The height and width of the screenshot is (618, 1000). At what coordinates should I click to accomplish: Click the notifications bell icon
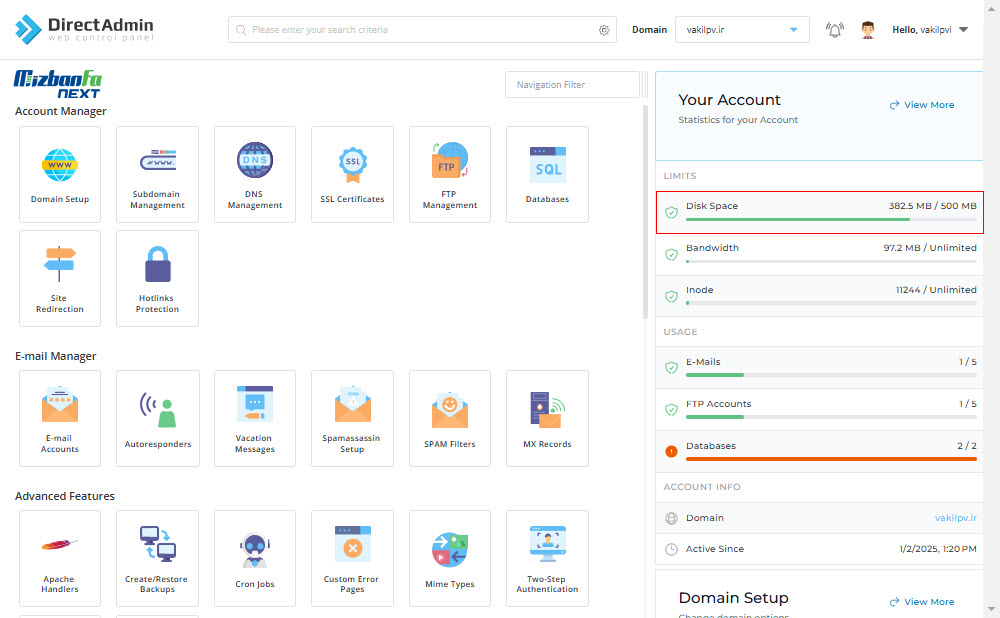(834, 30)
